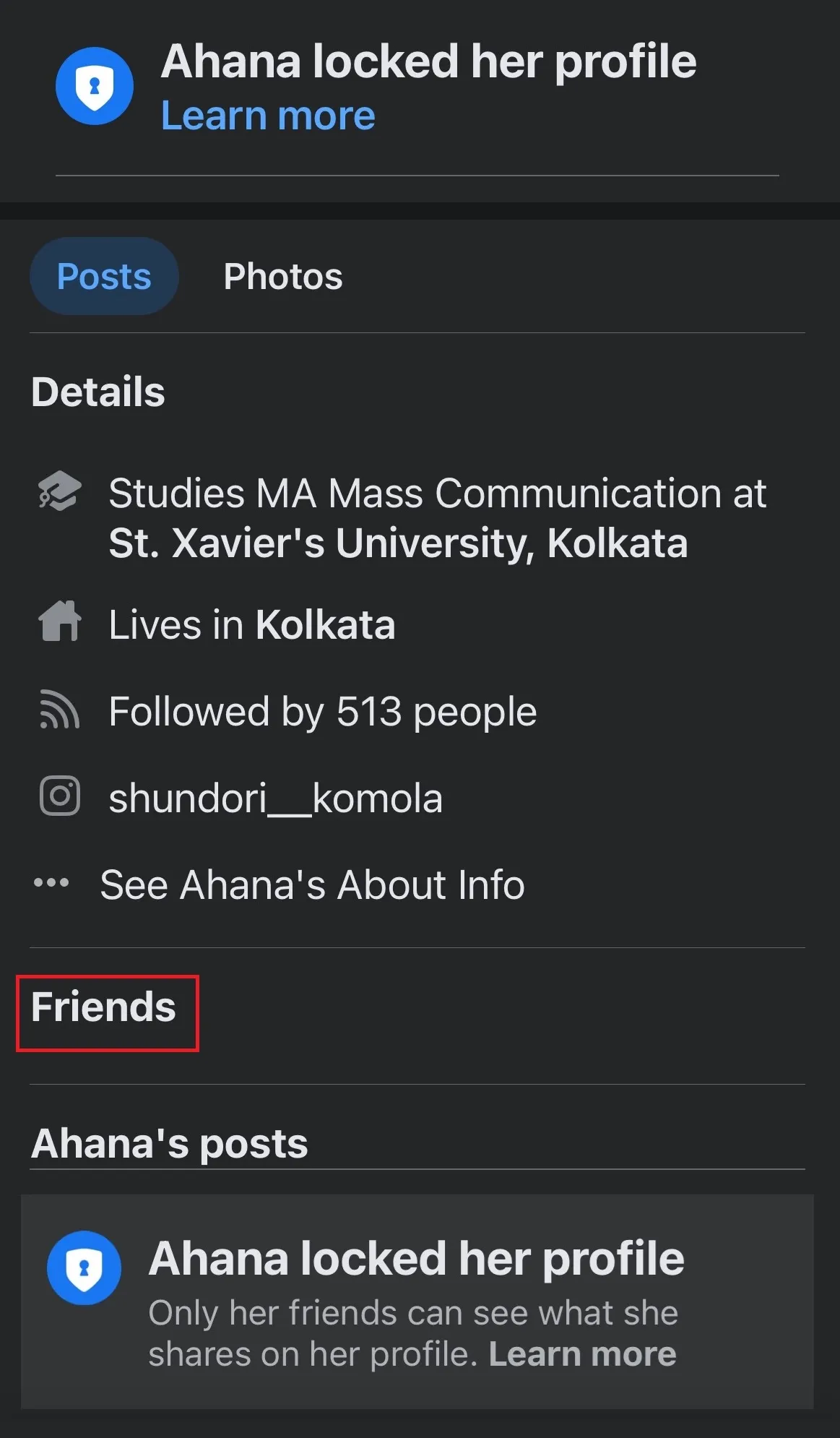Tap the Ahana's posts heading
Image resolution: width=840 pixels, height=1438 pixels.
click(170, 1144)
